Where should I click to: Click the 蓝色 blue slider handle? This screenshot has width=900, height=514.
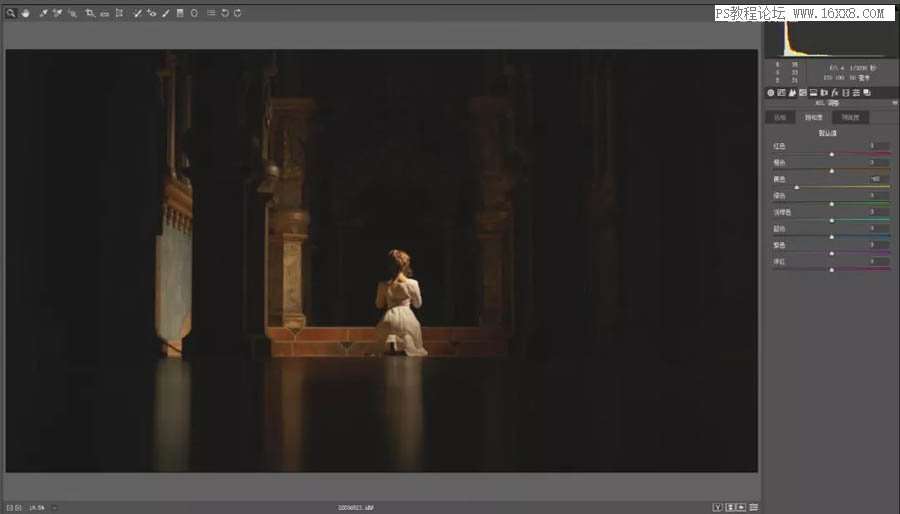coord(832,237)
